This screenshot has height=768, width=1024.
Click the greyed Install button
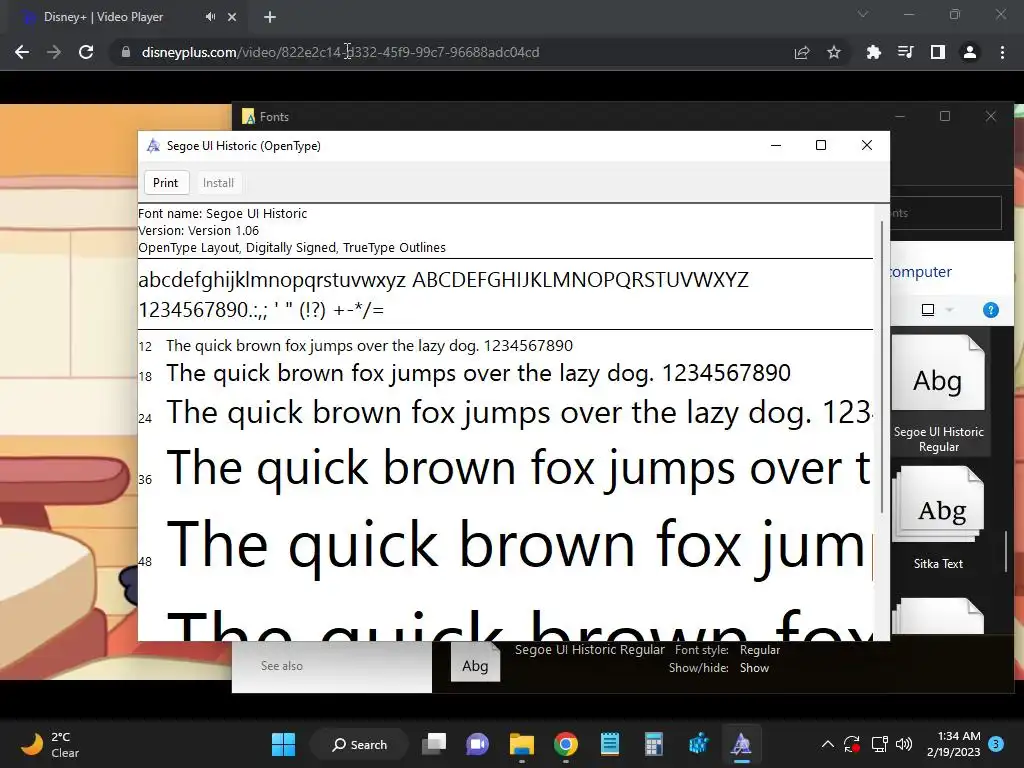218,183
